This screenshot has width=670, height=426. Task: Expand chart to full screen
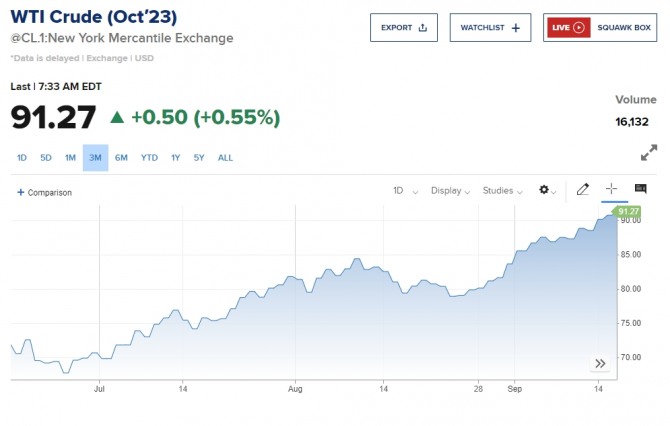point(649,153)
